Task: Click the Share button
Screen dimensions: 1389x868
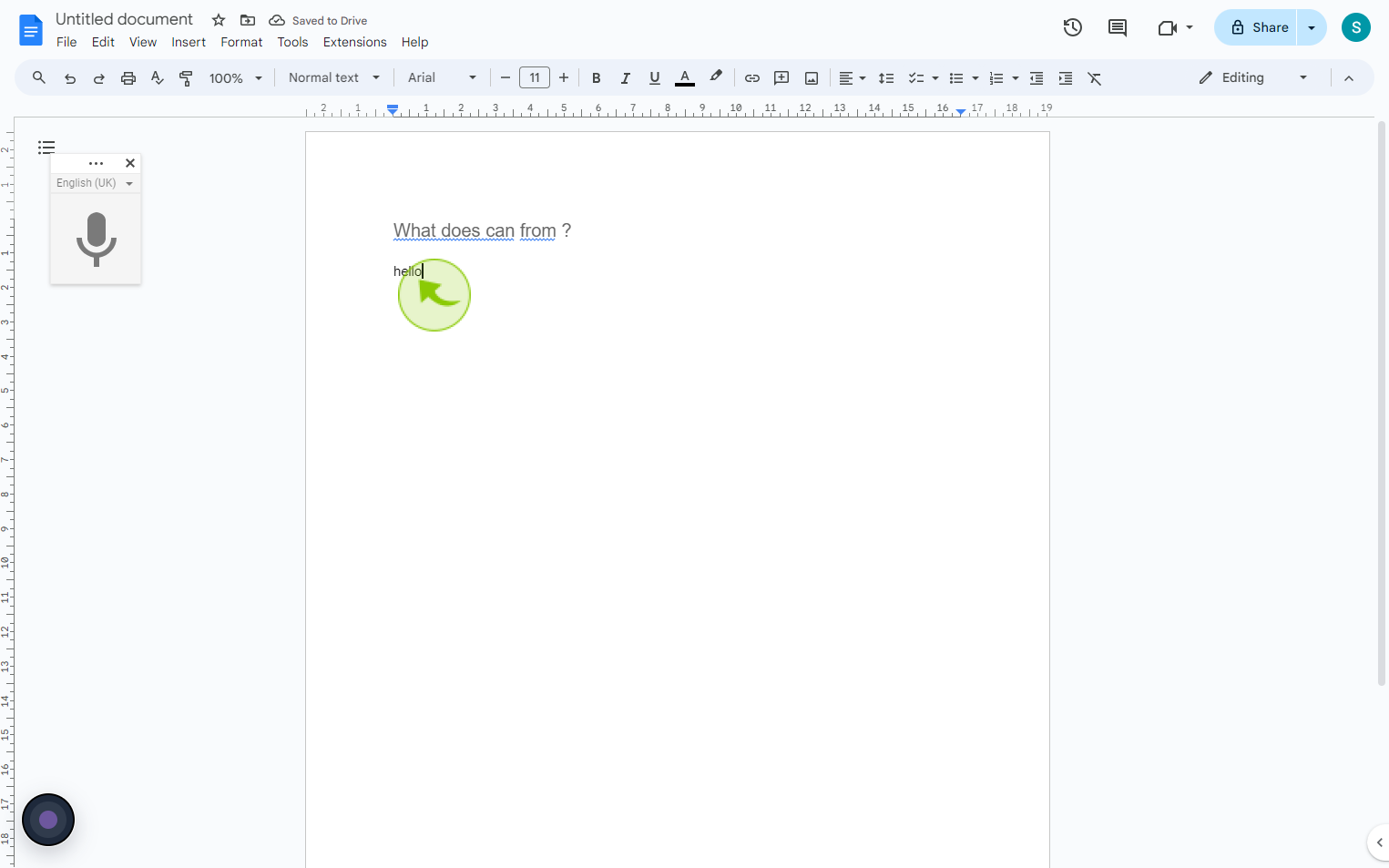Action: (x=1257, y=27)
